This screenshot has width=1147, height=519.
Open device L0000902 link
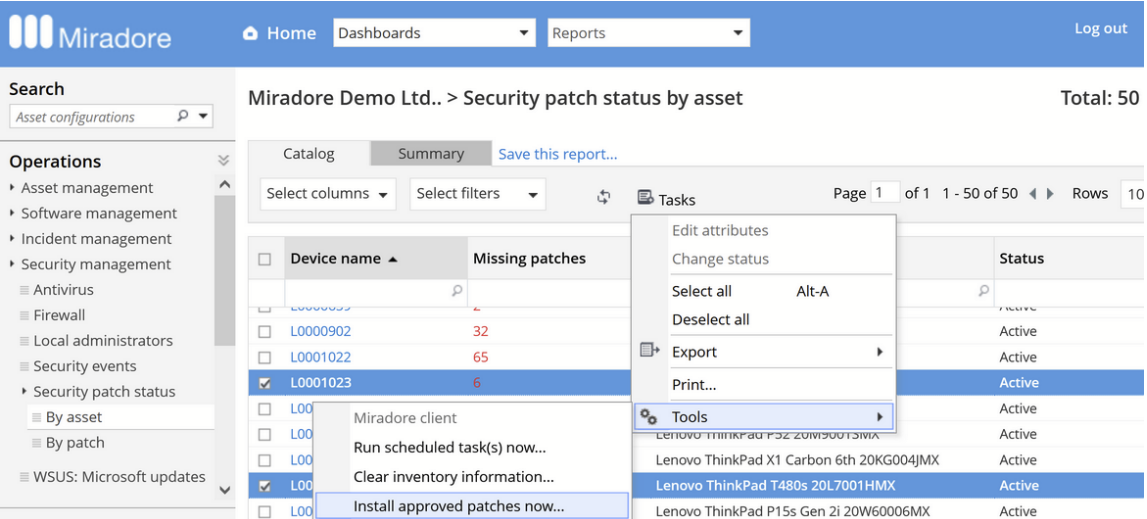320,332
